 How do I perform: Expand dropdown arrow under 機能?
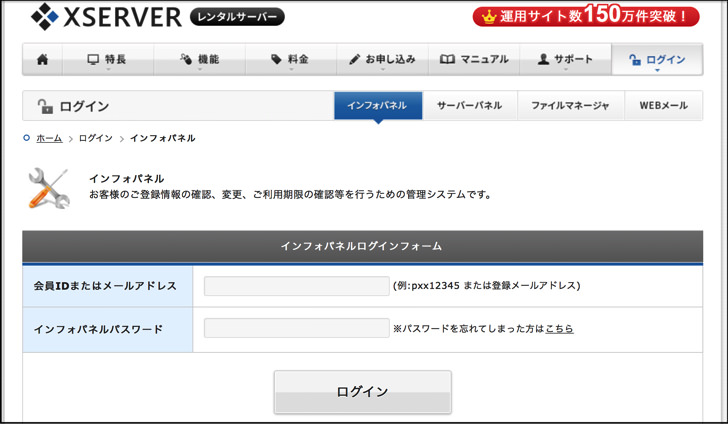200,70
